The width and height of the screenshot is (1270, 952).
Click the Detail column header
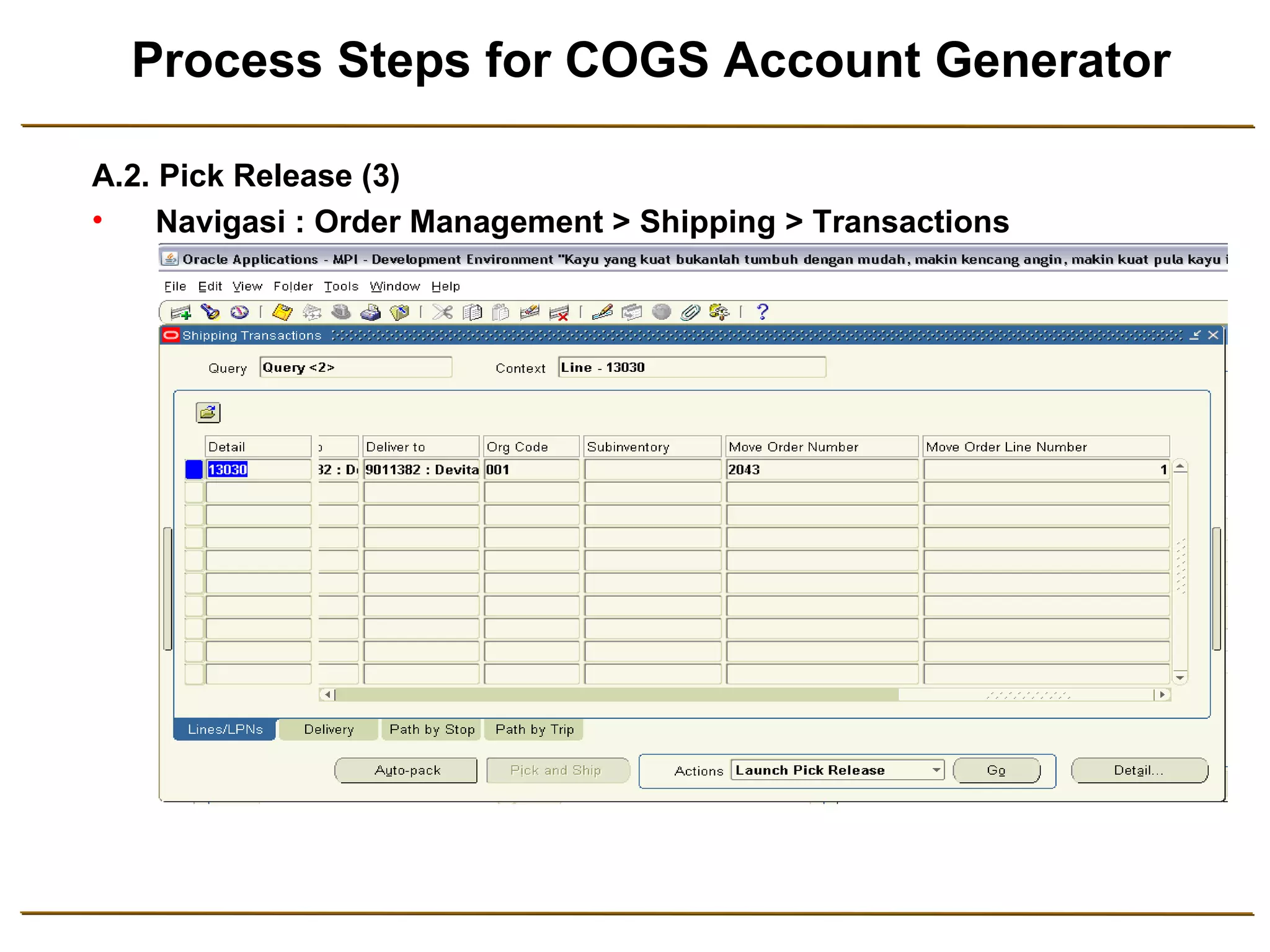[x=259, y=446]
